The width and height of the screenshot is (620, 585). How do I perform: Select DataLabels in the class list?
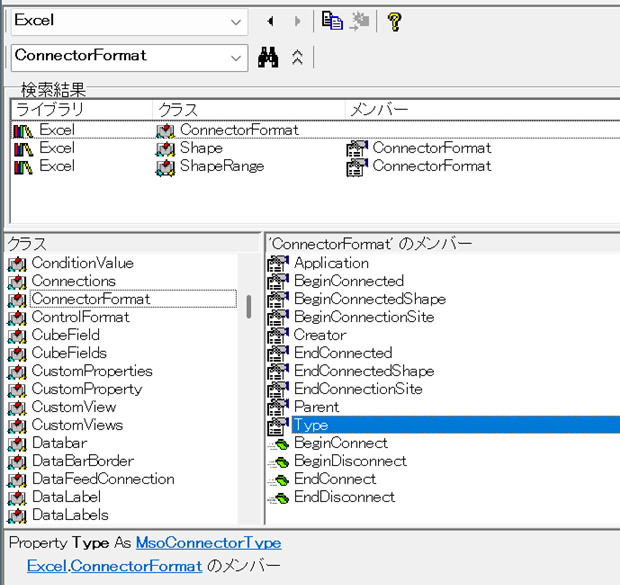point(70,515)
